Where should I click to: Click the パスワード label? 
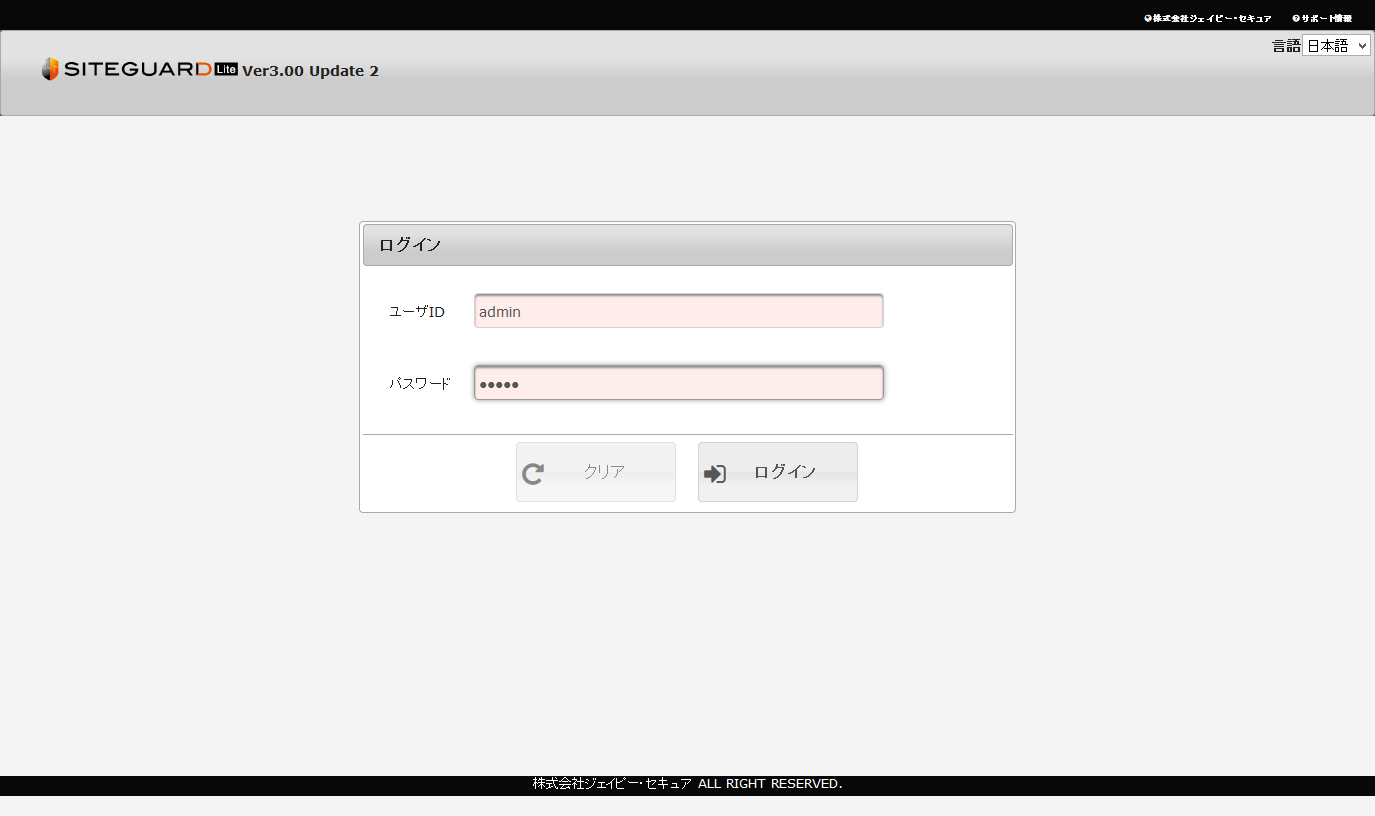tap(420, 383)
